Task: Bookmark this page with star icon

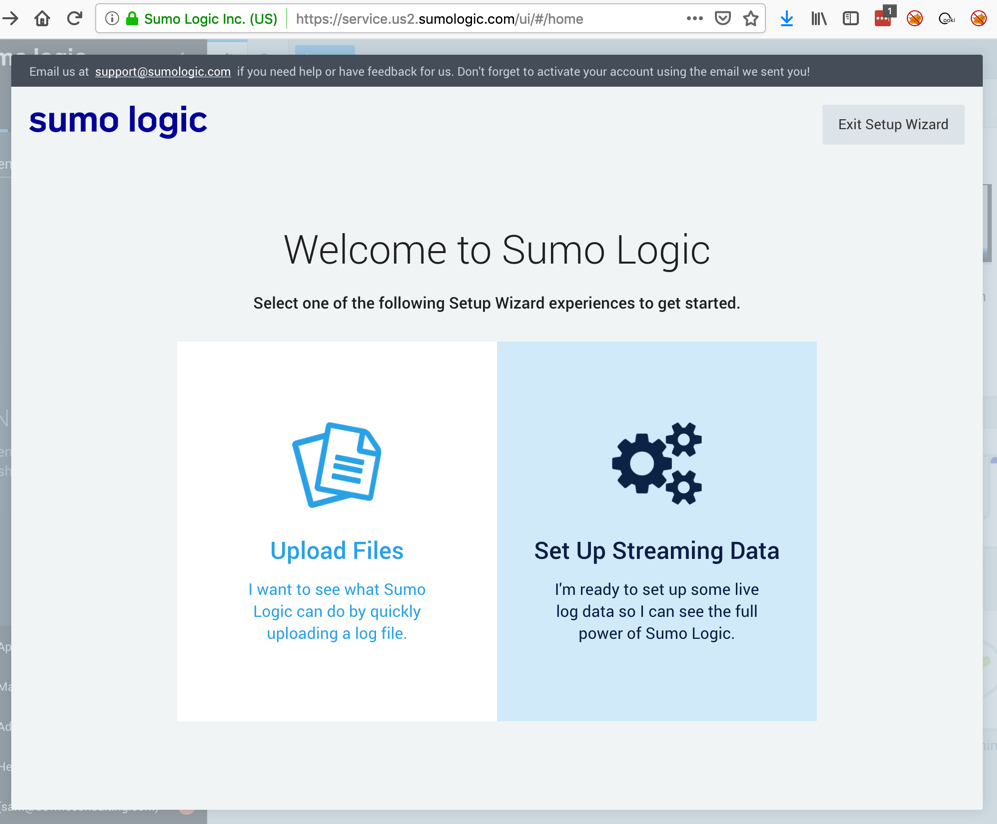Action: 751,18
